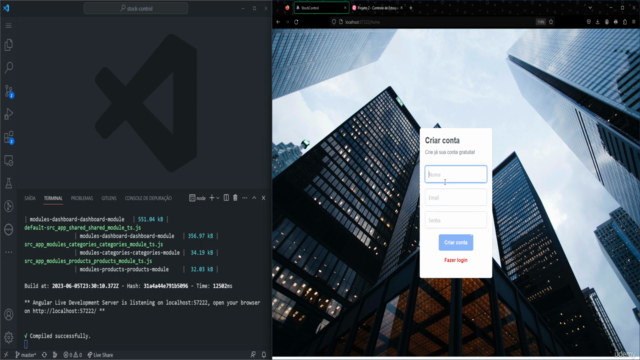Close the StockControl browser tab
This screenshot has height=360, width=640.
pos(345,8)
